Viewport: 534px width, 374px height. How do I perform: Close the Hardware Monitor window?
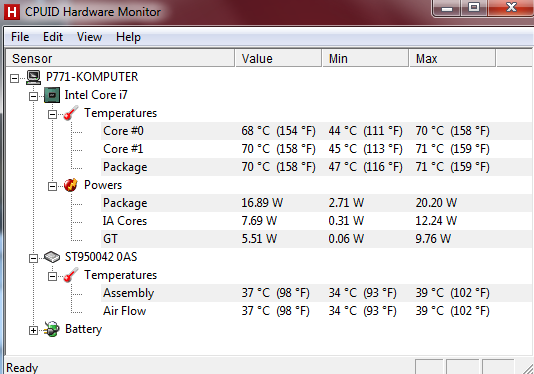pos(511,8)
